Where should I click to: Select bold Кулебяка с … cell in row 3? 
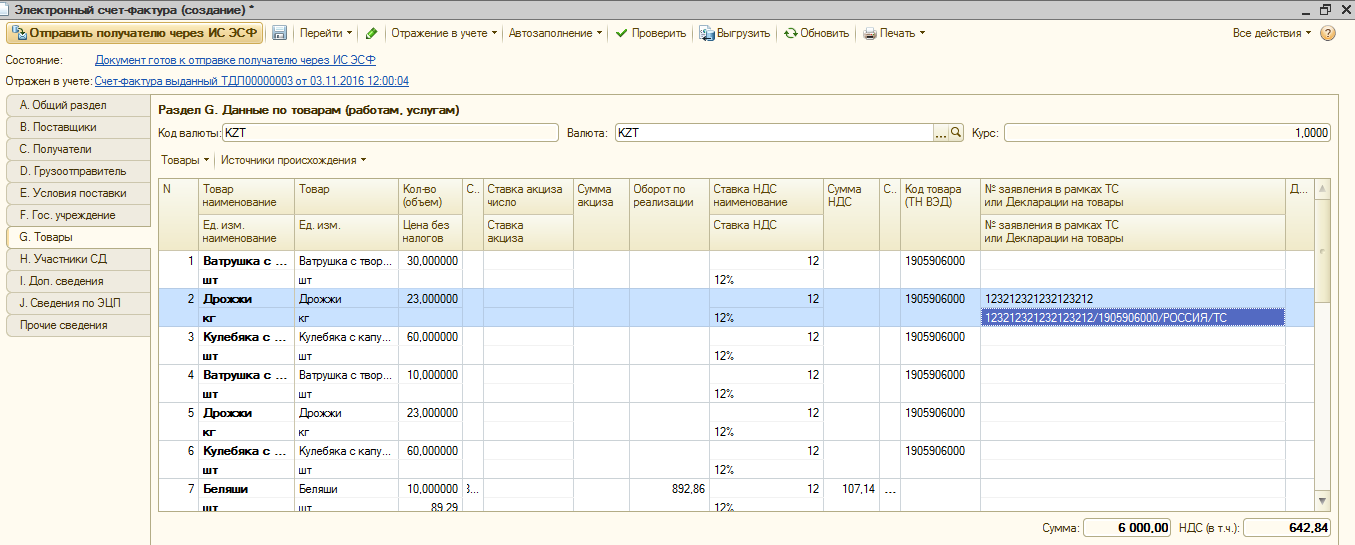tap(246, 337)
